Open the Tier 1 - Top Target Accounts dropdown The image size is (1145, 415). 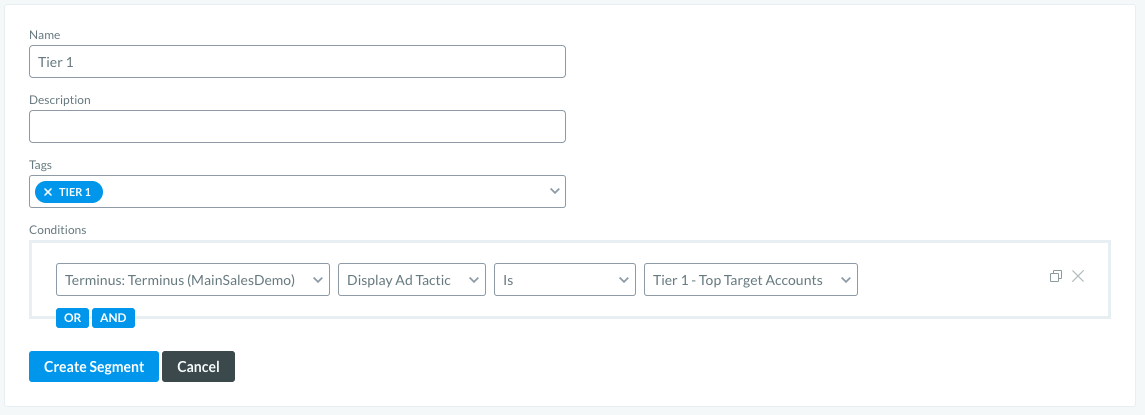click(x=751, y=280)
